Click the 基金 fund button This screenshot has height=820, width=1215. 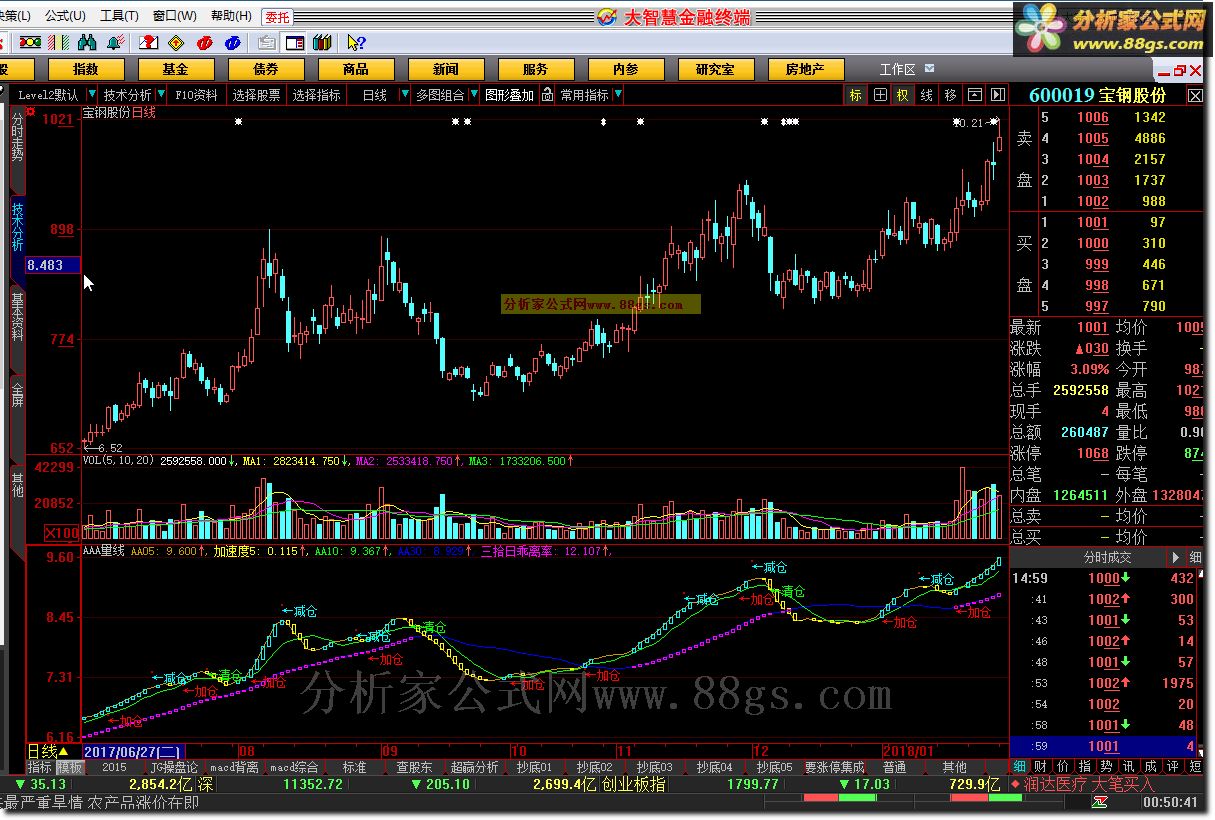point(176,69)
